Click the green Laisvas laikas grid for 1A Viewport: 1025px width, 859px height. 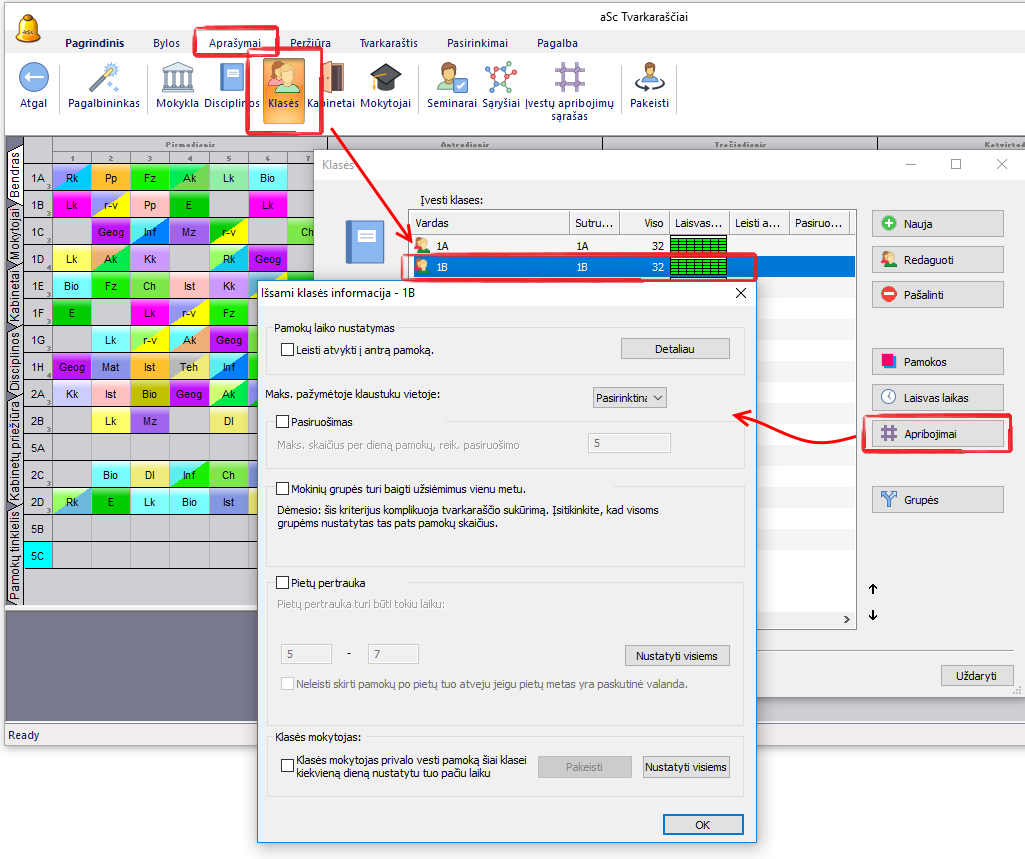tap(698, 245)
